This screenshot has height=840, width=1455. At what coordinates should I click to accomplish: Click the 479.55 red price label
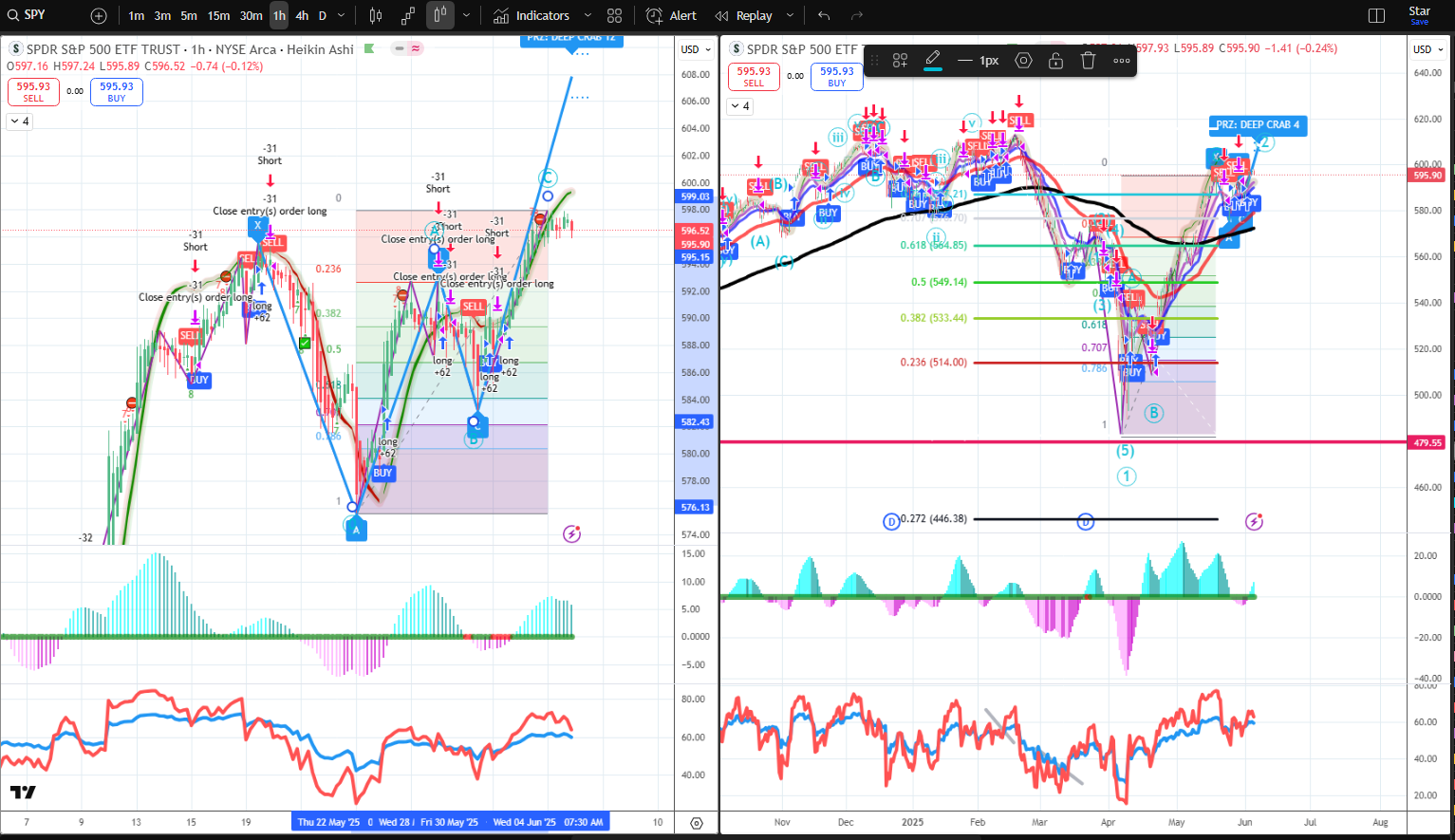click(1427, 442)
